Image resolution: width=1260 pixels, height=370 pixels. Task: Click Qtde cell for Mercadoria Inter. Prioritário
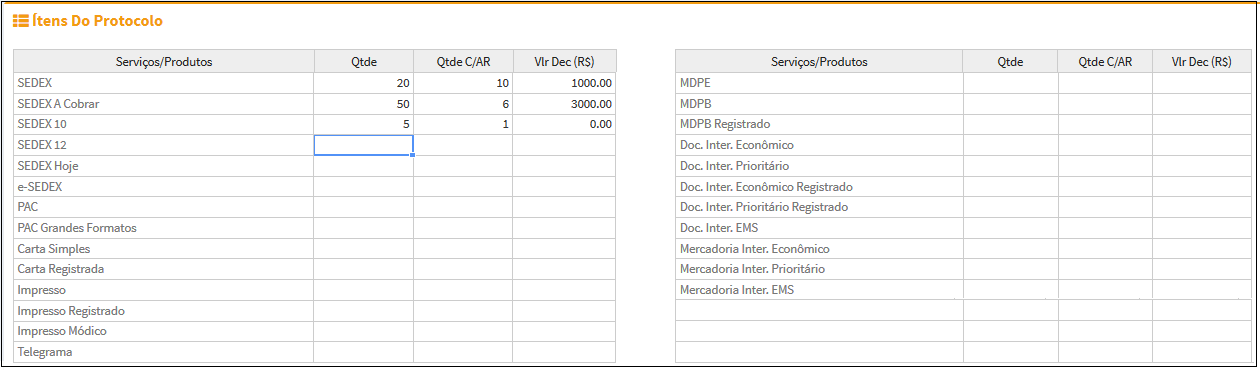tap(1010, 269)
